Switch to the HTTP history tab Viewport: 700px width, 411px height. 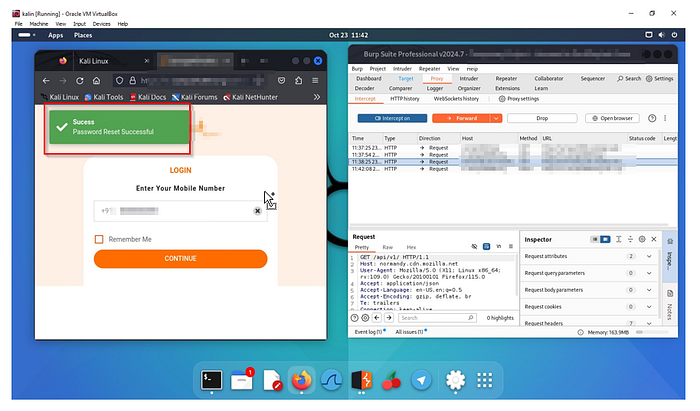click(x=405, y=99)
